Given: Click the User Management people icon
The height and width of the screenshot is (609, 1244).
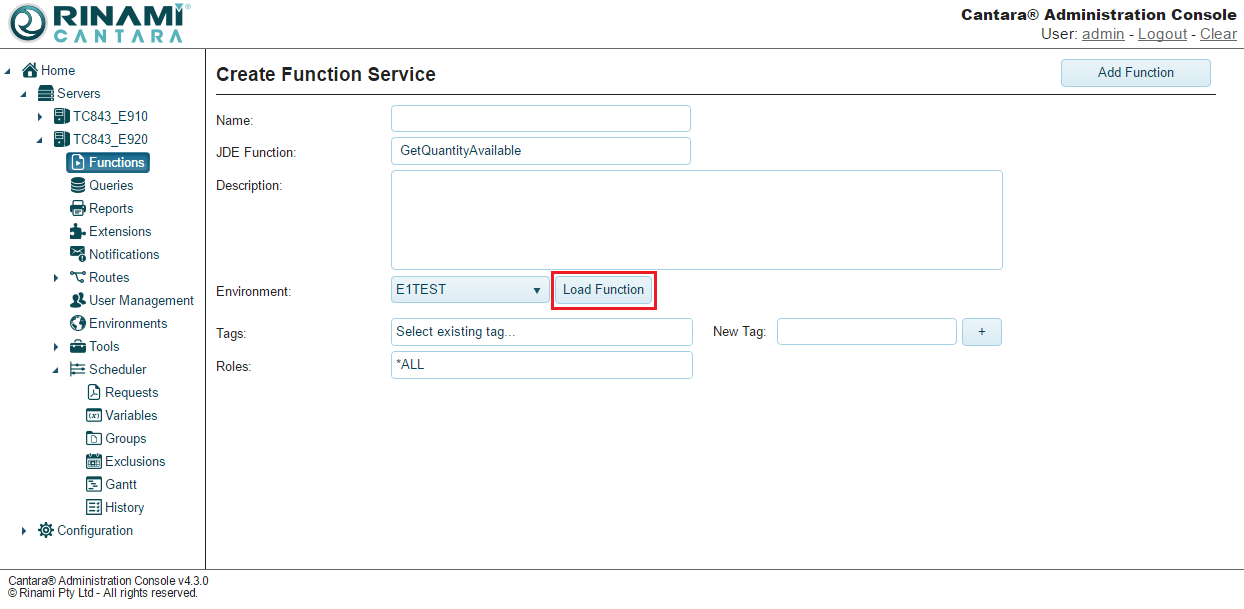Looking at the screenshot, I should point(78,300).
